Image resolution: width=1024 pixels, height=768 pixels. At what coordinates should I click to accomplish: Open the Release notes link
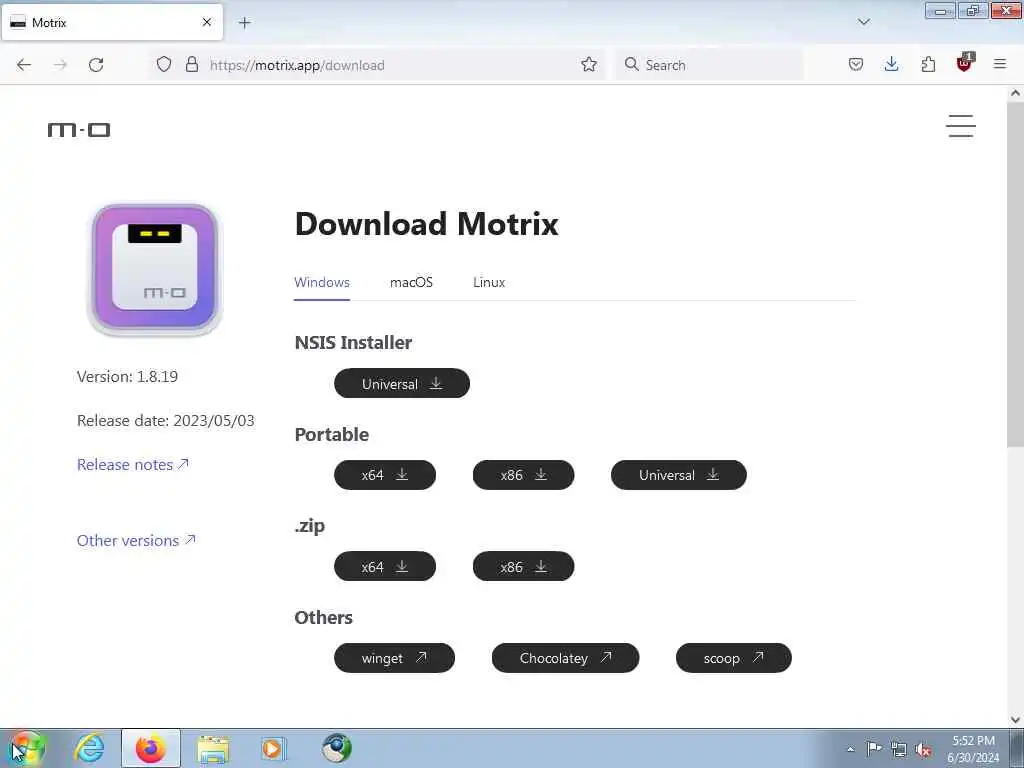(133, 464)
